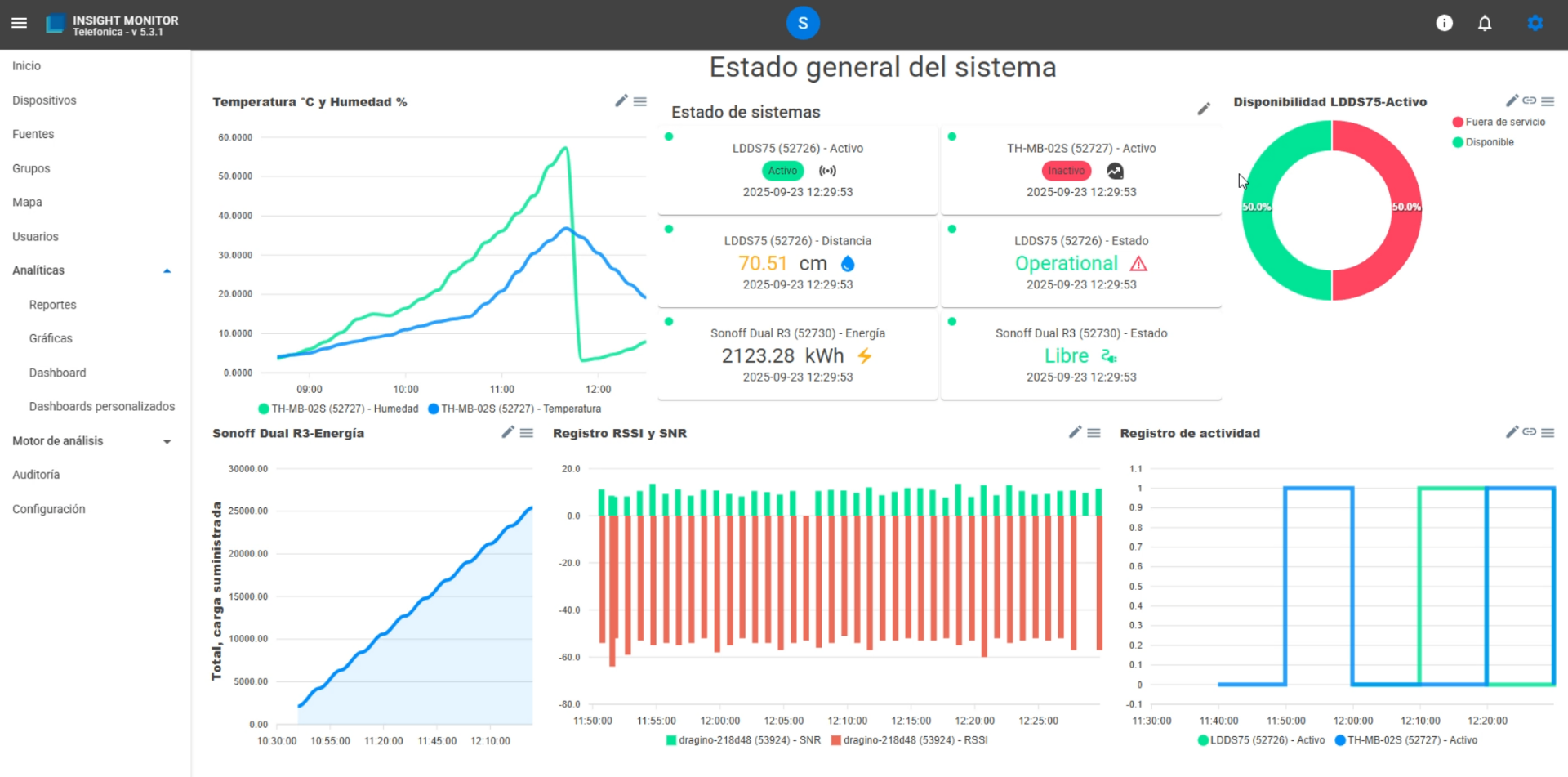1568x777 pixels.
Task: Expand the Motor de análisis arrow
Action: point(167,441)
